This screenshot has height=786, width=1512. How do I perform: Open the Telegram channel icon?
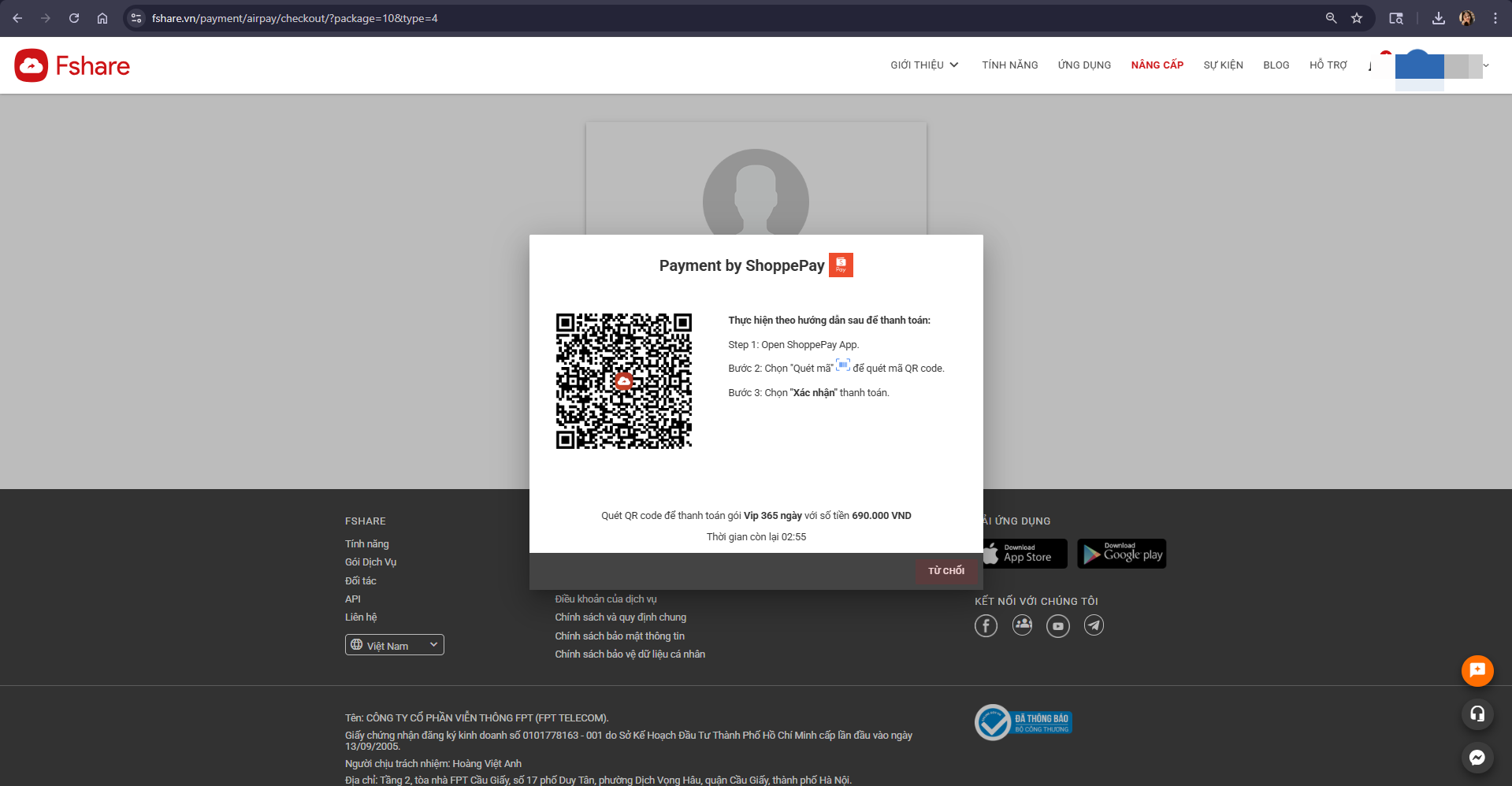(1094, 625)
